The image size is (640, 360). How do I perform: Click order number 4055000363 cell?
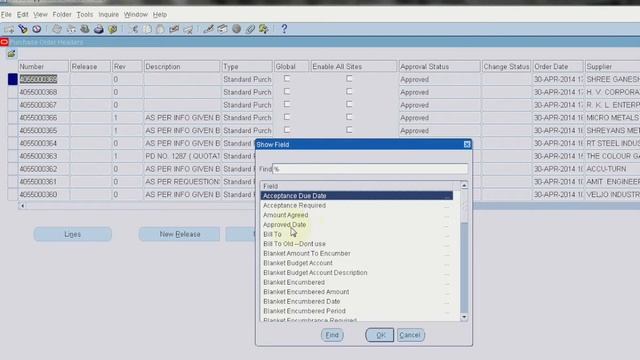coord(43,156)
